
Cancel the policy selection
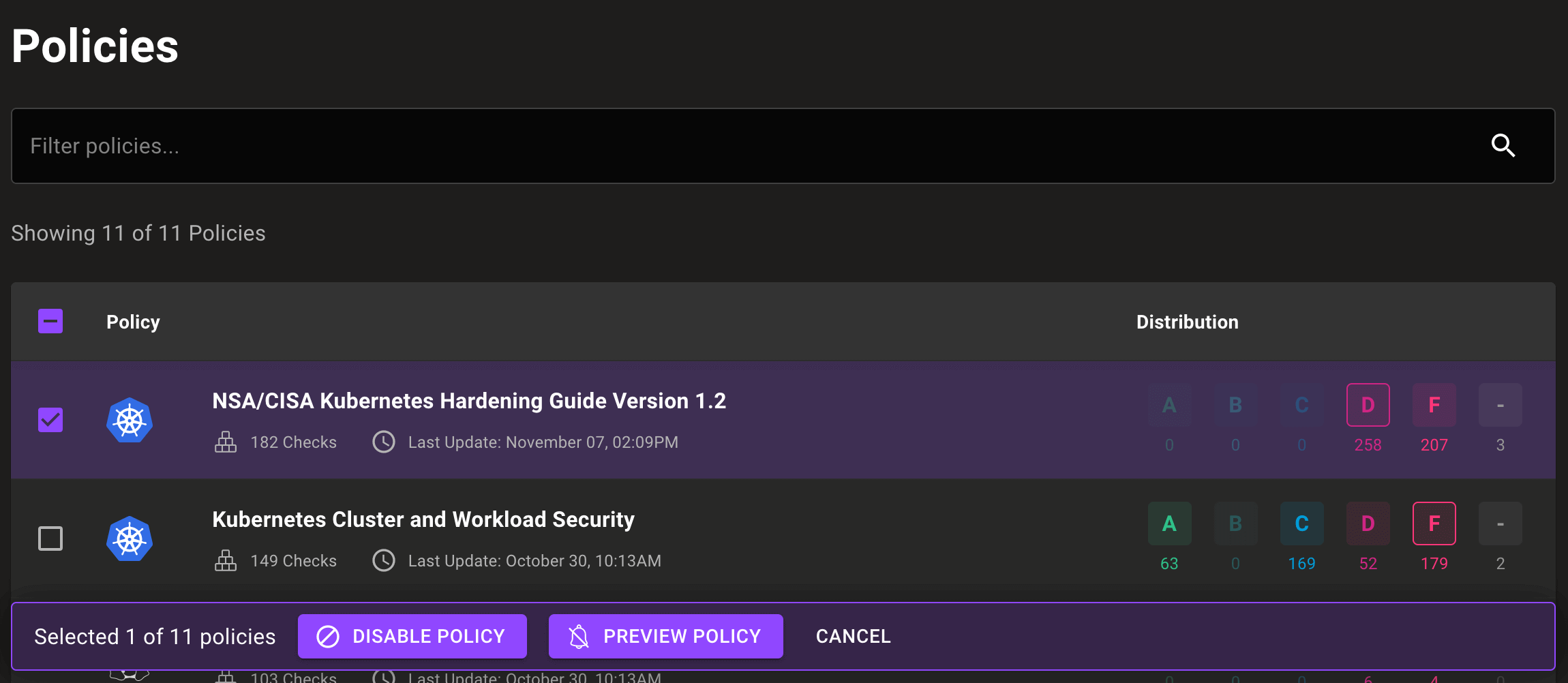(853, 636)
